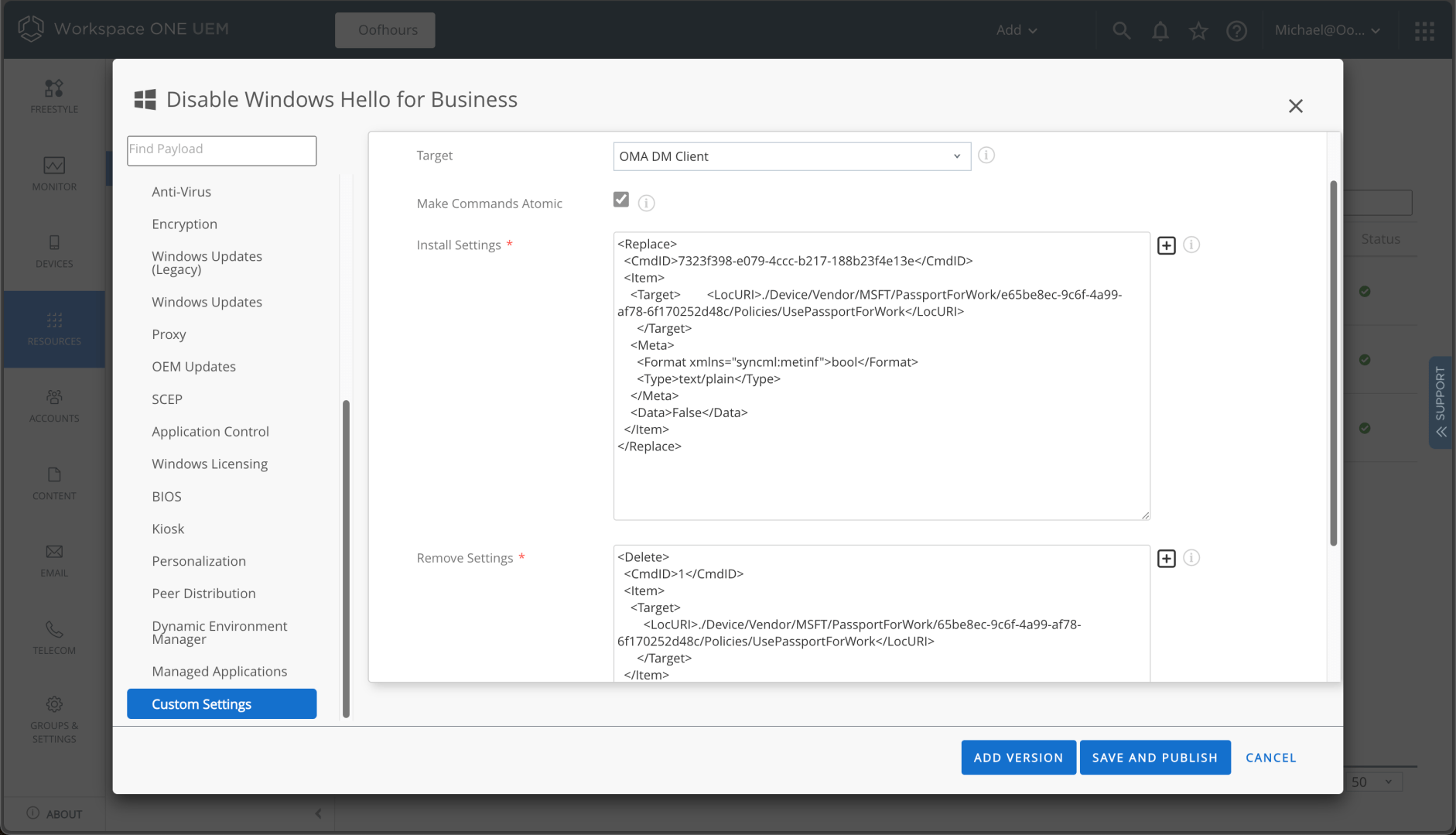Open the apps grid launcher icon
This screenshot has height=835, width=1456.
pyautogui.click(x=1424, y=30)
